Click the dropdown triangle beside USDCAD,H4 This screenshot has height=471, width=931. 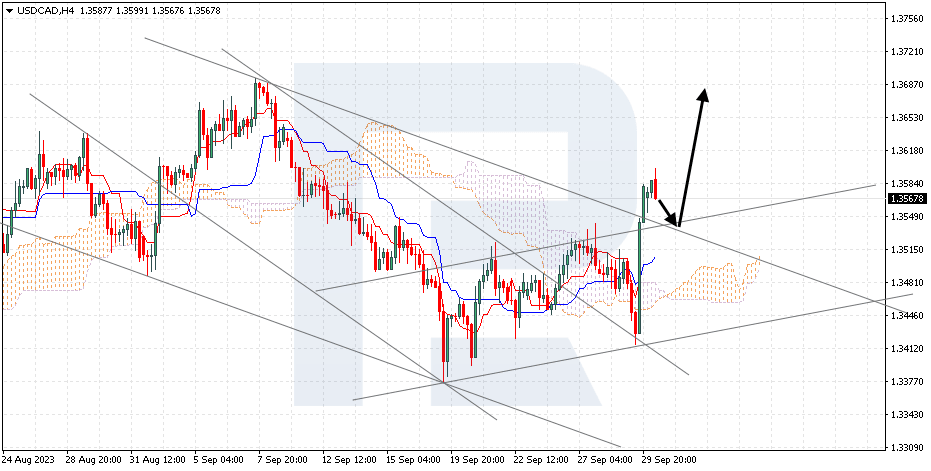pyautogui.click(x=9, y=11)
